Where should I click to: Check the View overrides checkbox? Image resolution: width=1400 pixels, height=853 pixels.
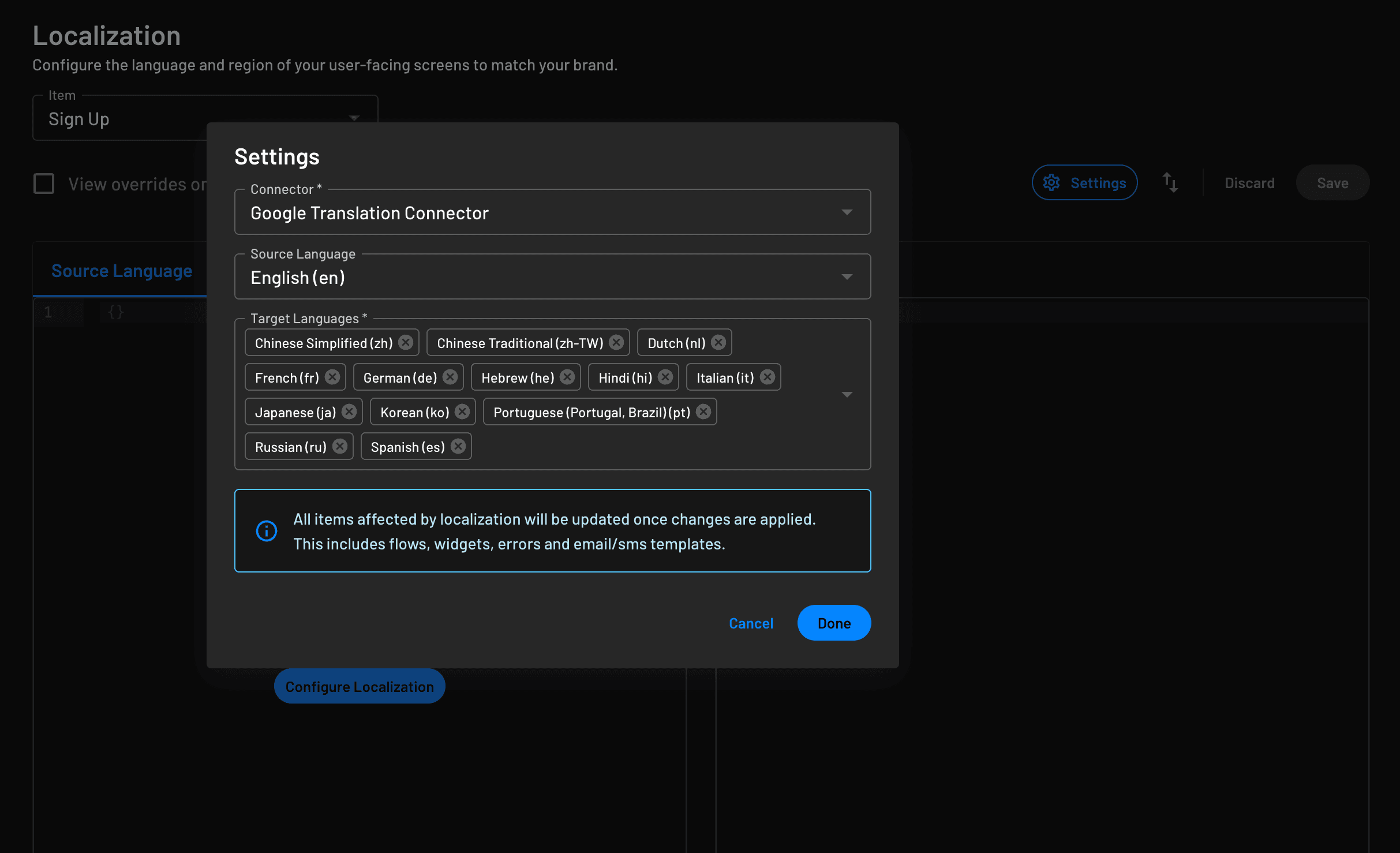point(43,183)
